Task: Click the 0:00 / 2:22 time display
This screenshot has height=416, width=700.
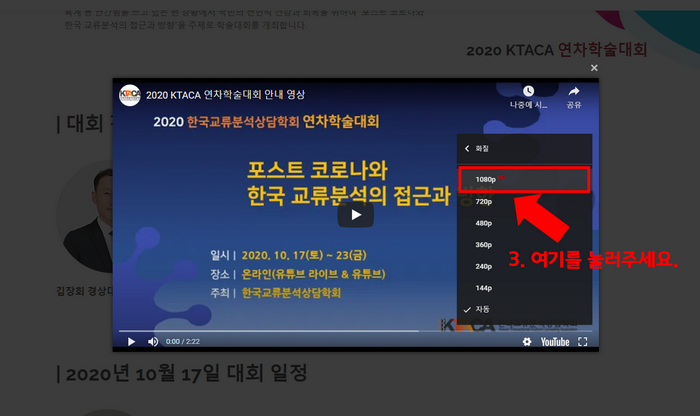Action: 183,342
